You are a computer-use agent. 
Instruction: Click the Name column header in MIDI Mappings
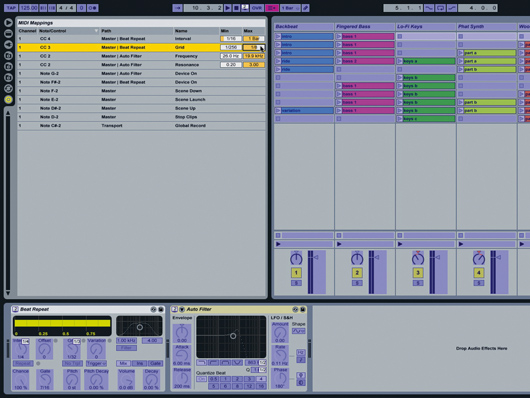(196, 31)
